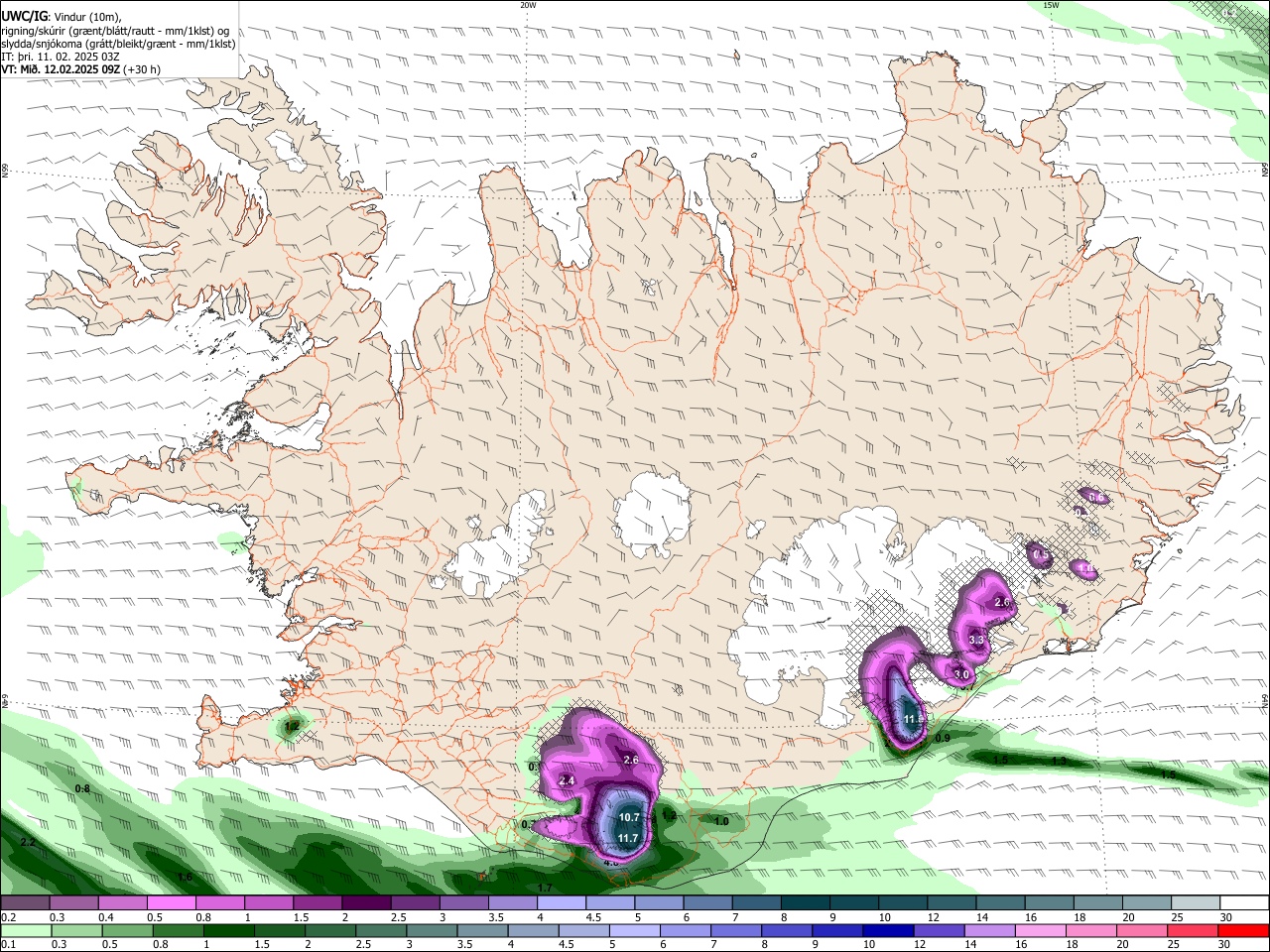Click the 3.0 snowfall value label
The image size is (1270, 952).
click(x=960, y=675)
